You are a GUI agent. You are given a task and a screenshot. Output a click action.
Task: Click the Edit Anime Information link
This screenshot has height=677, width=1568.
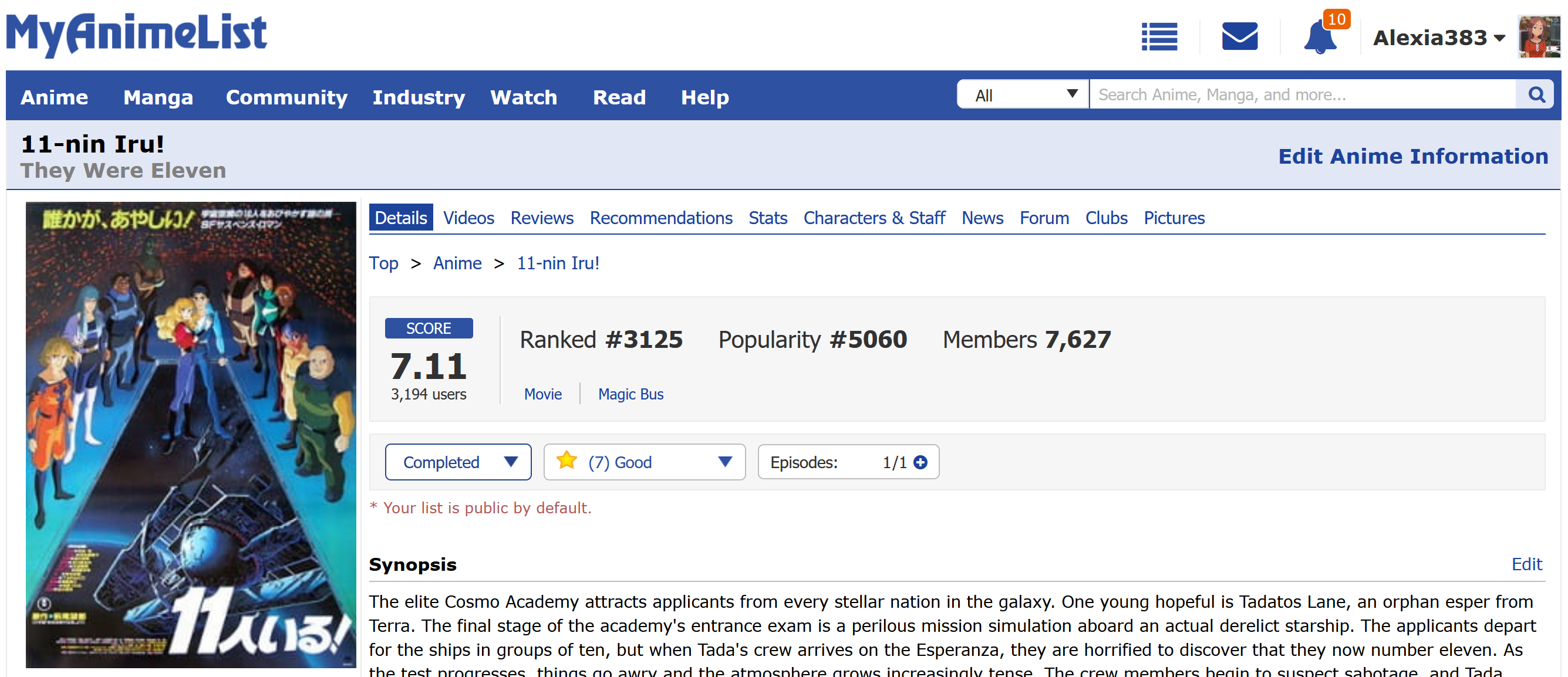tap(1413, 156)
